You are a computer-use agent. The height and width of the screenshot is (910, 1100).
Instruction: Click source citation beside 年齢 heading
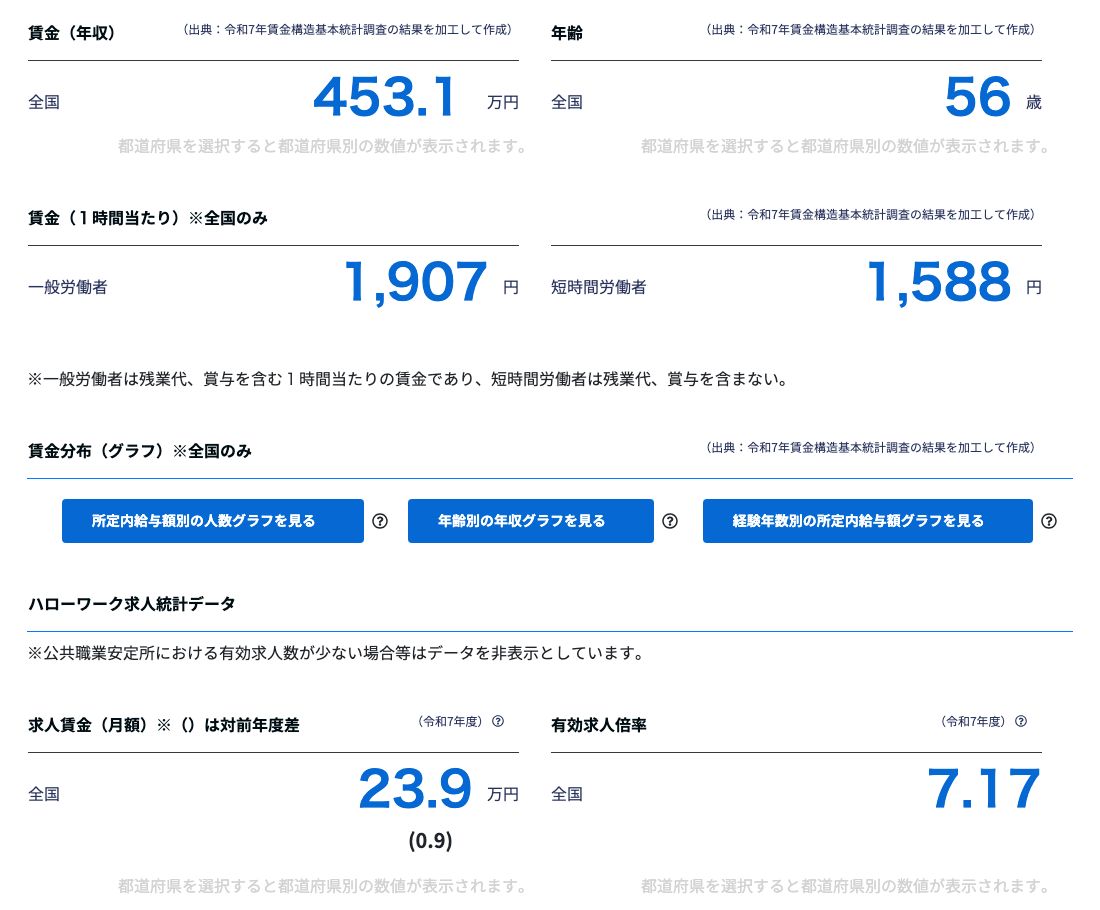(x=871, y=29)
